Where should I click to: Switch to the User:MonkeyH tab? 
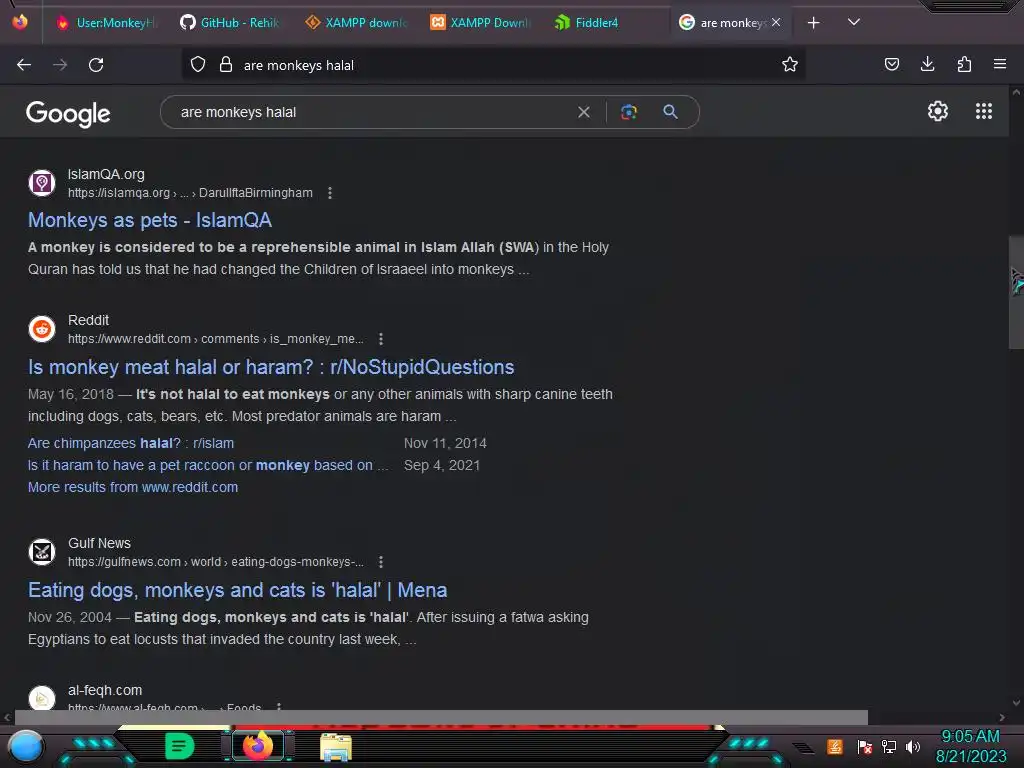tap(106, 23)
